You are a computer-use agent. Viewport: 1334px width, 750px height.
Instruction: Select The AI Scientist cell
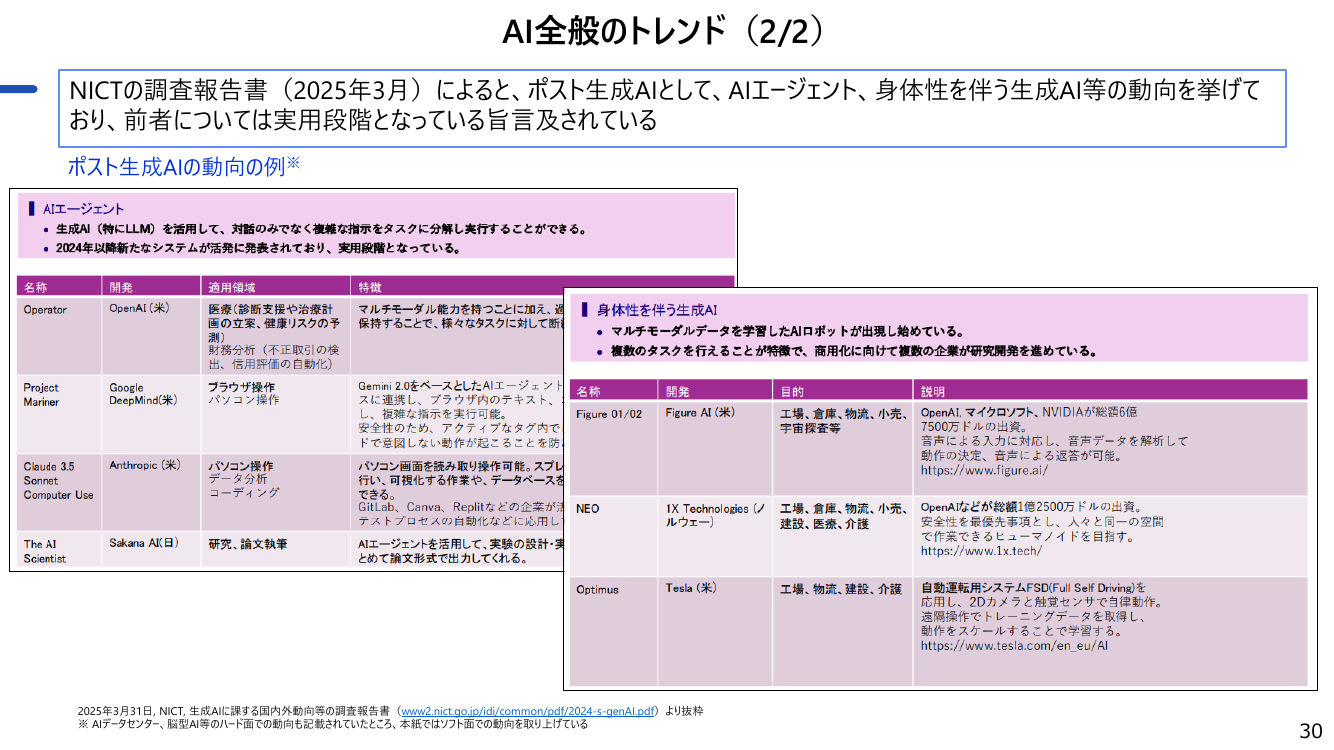(61, 551)
